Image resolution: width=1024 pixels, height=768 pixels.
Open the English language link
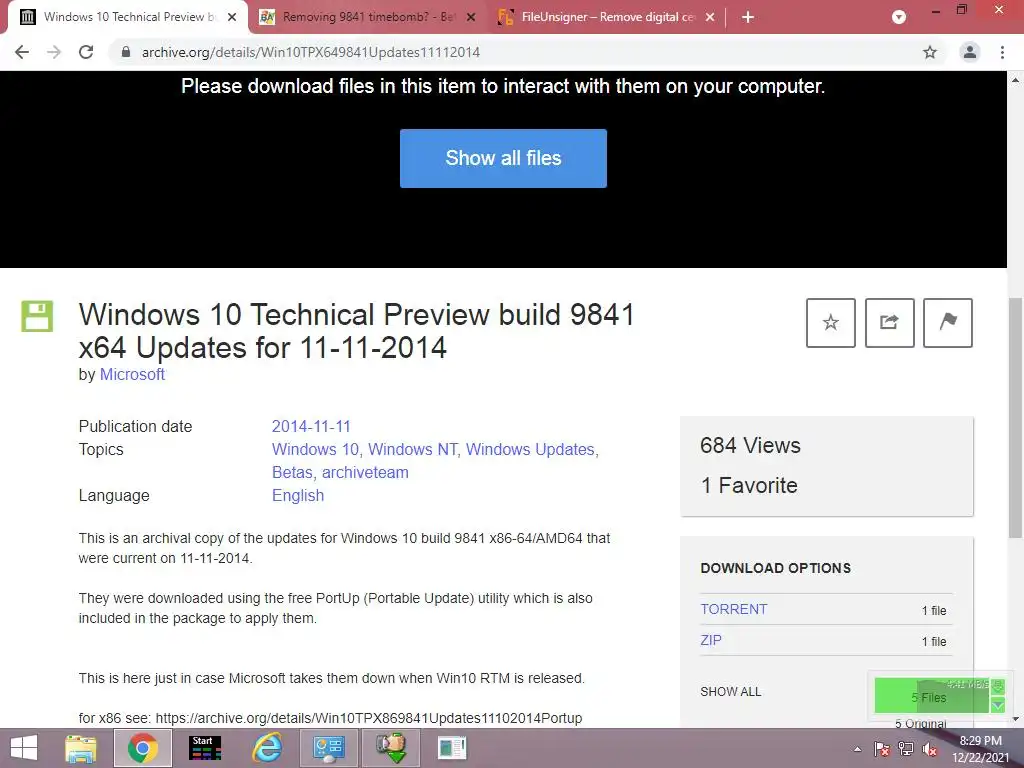click(x=298, y=496)
